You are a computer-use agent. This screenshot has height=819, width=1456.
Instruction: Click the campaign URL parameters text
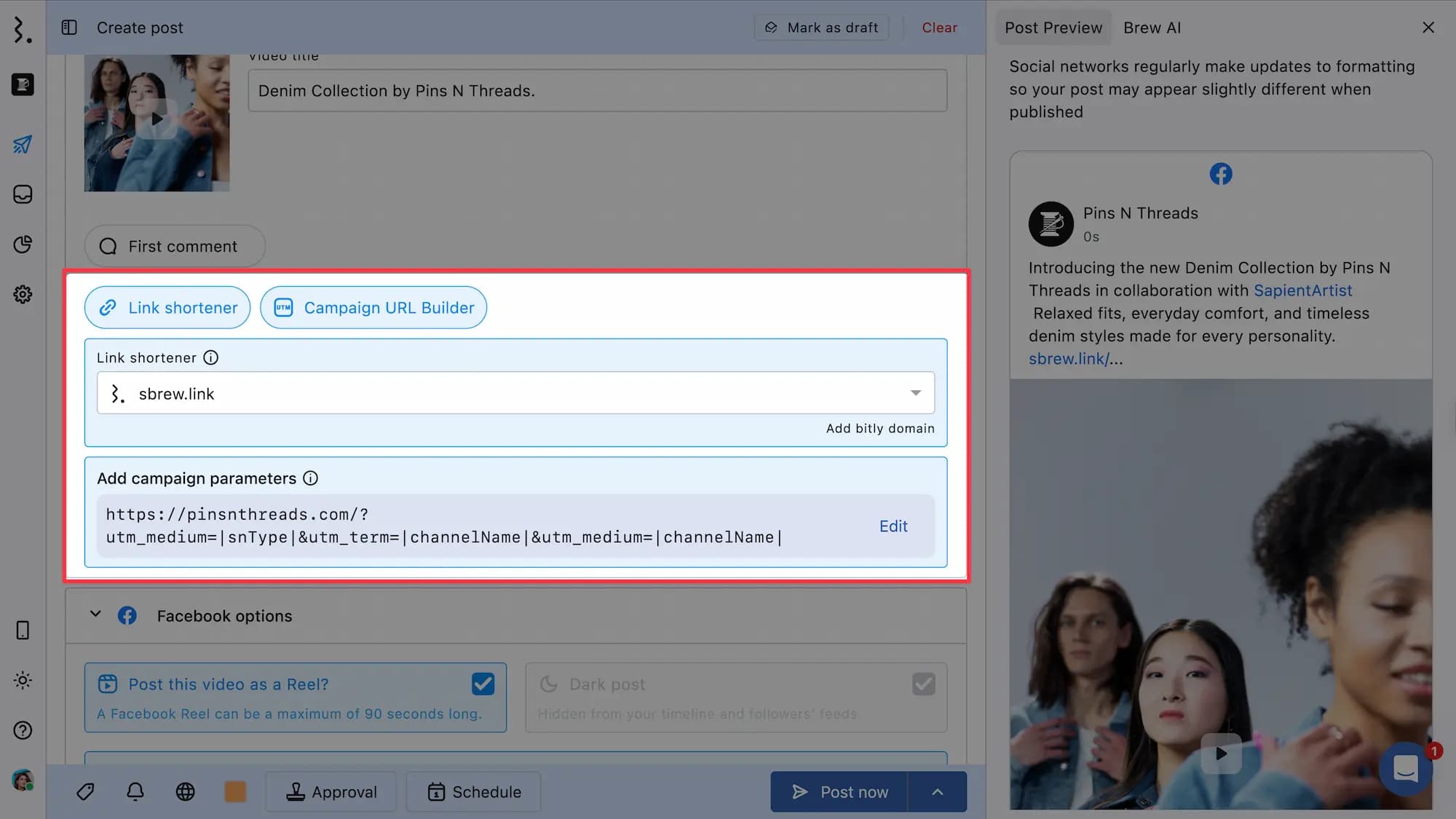443,526
